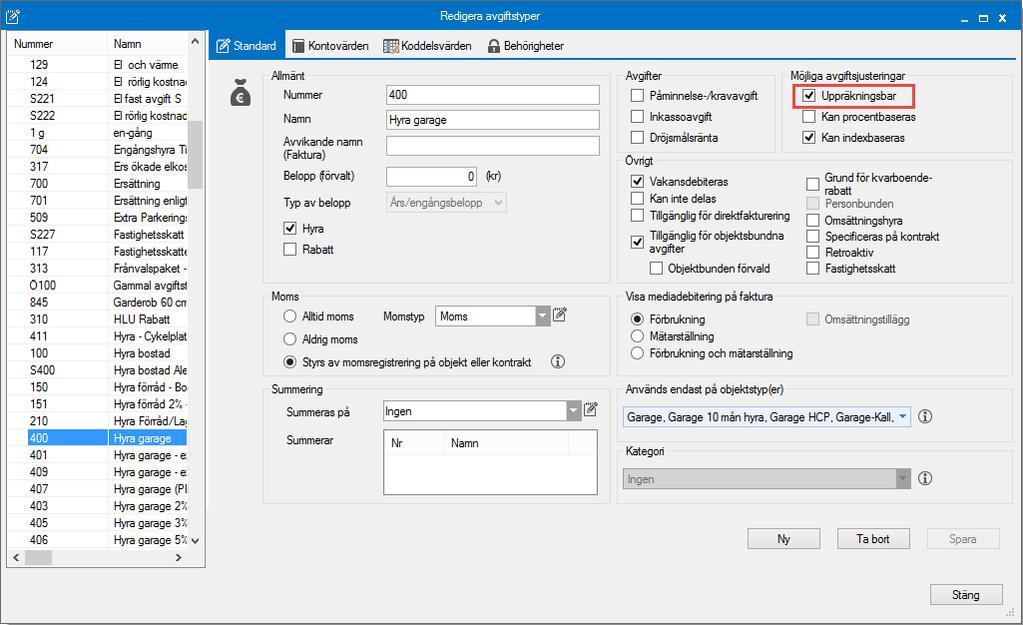Toggle the Uppräkningsbar checkbox
Screen dimensions: 1023x625
(809, 96)
